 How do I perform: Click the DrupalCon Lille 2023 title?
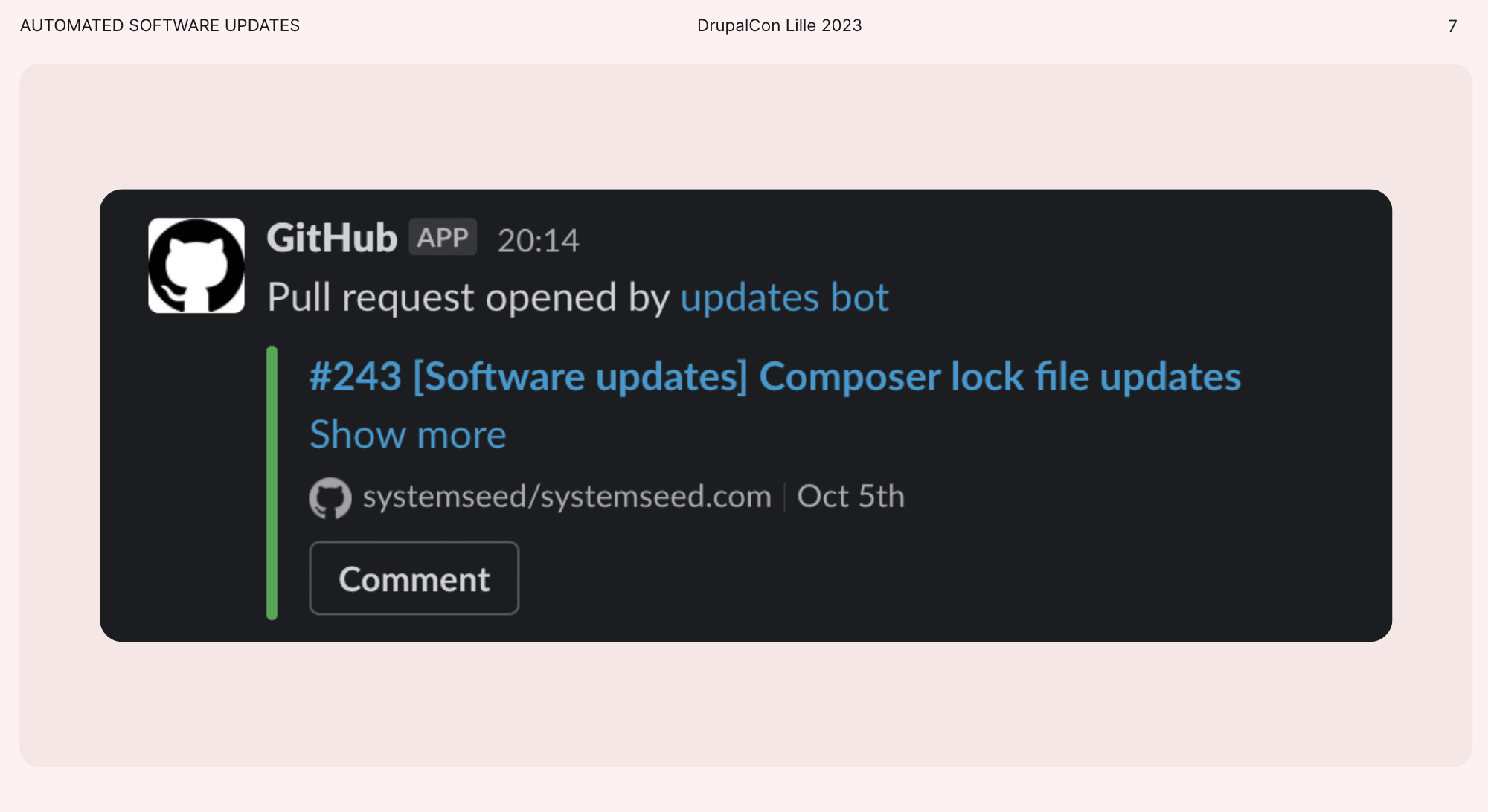(x=779, y=25)
